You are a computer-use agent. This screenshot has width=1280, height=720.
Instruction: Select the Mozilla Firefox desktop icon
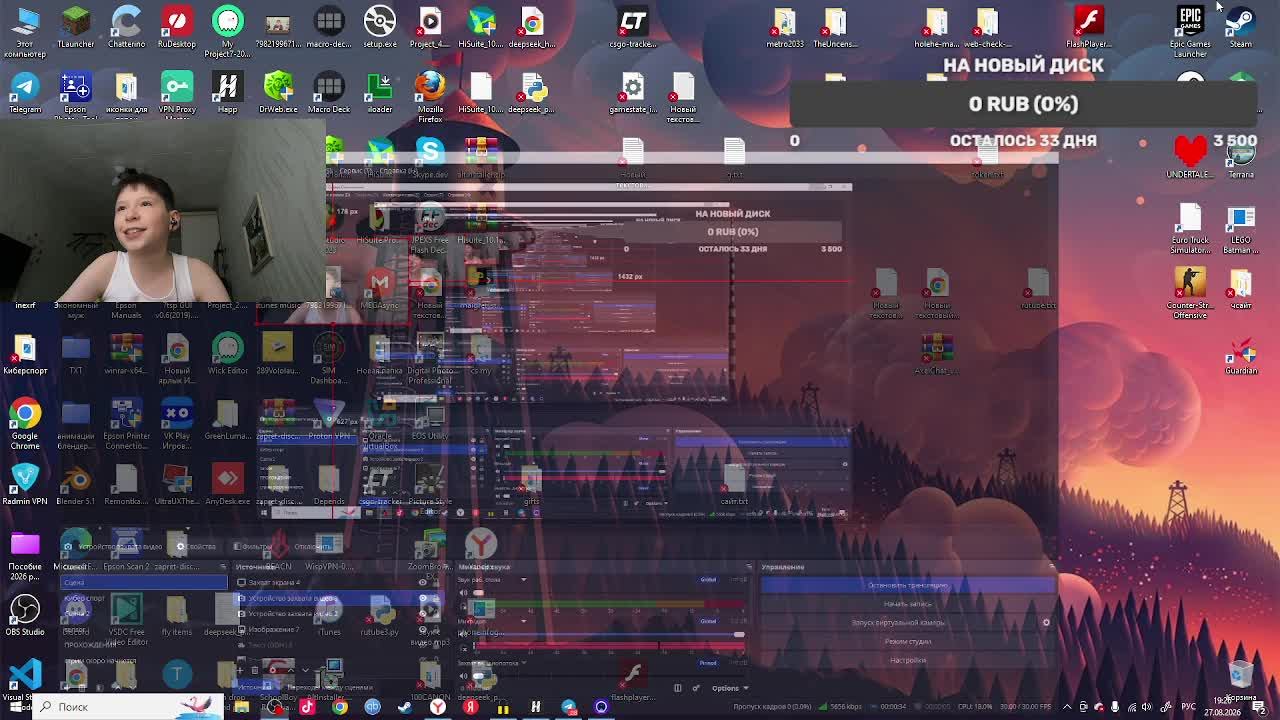pyautogui.click(x=430, y=95)
